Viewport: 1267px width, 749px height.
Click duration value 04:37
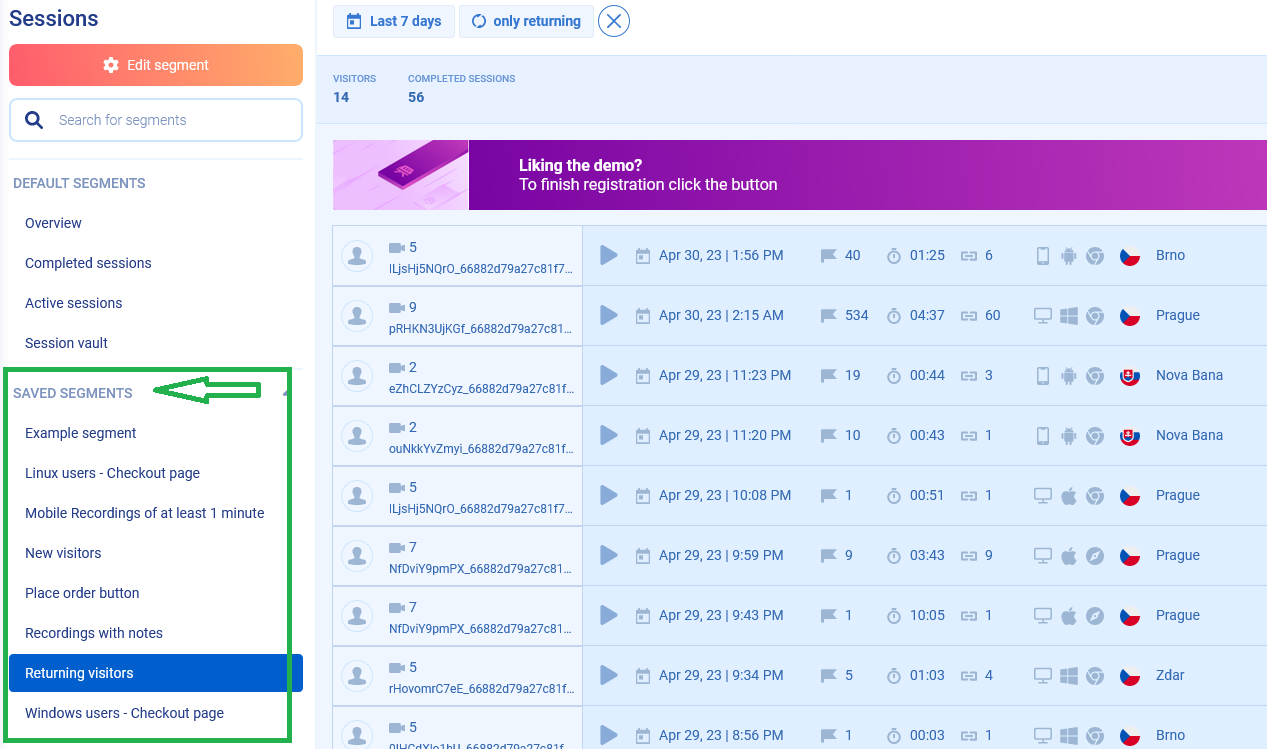[927, 315]
